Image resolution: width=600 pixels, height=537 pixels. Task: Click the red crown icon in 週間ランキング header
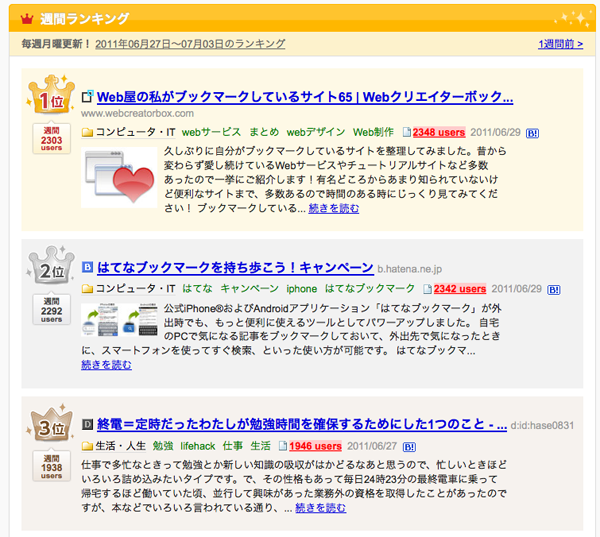coord(27,18)
